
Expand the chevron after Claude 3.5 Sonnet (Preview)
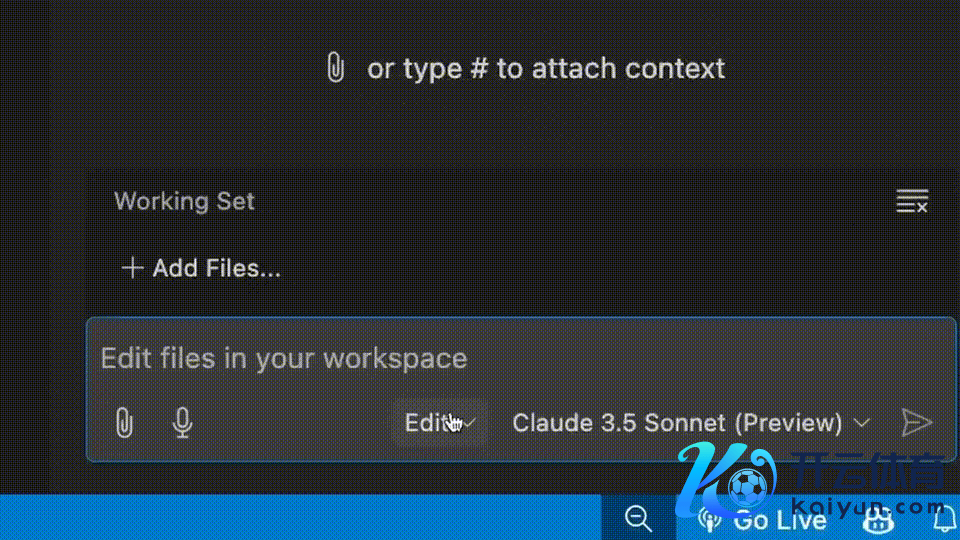[x=862, y=423]
